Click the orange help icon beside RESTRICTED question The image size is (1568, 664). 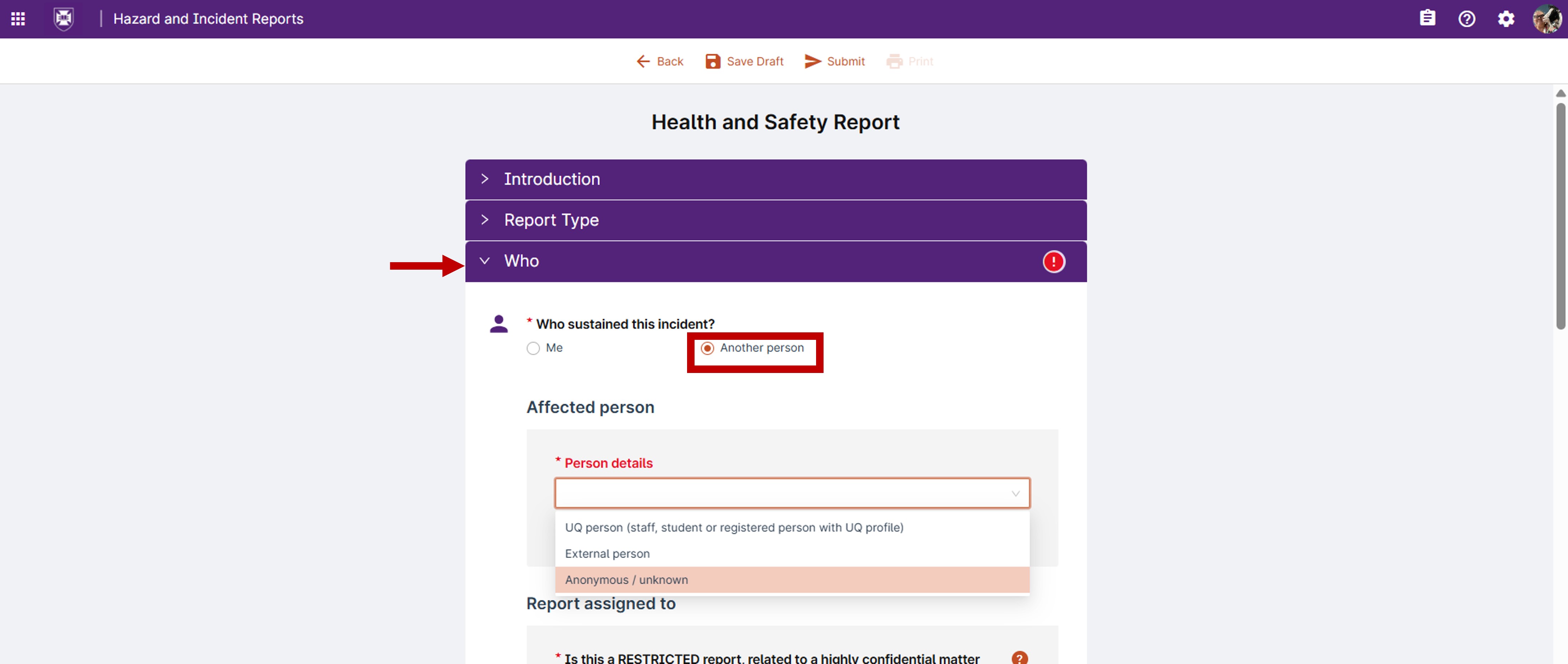tap(1020, 657)
